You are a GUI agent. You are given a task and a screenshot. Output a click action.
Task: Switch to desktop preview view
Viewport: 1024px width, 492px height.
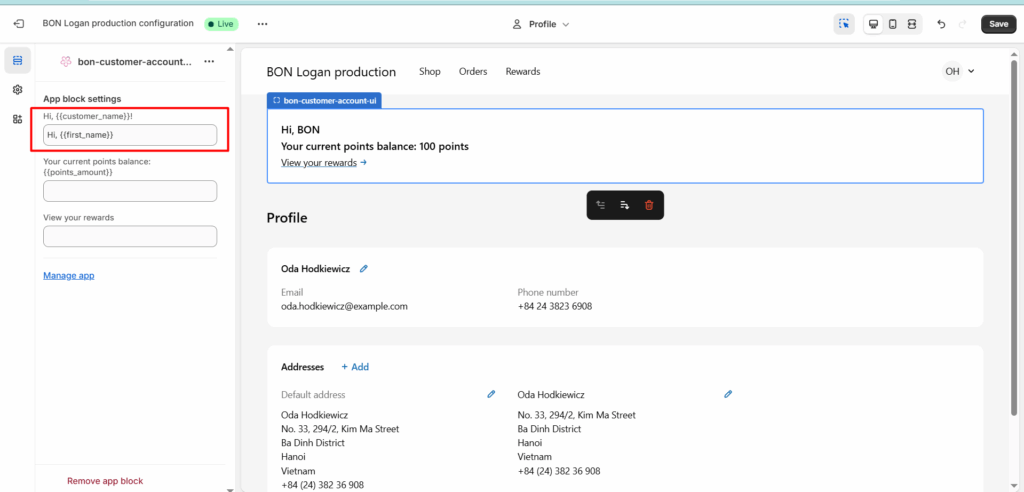tap(873, 24)
